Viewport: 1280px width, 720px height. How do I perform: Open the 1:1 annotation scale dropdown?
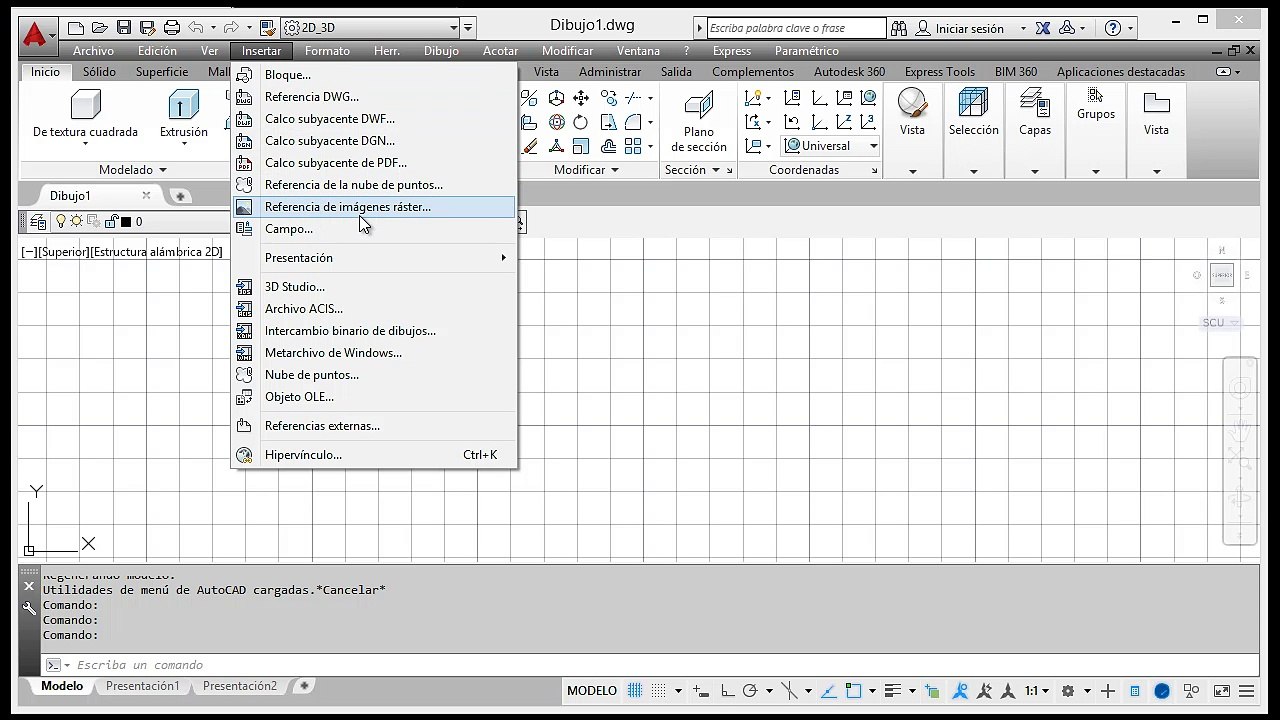[x=1036, y=691]
